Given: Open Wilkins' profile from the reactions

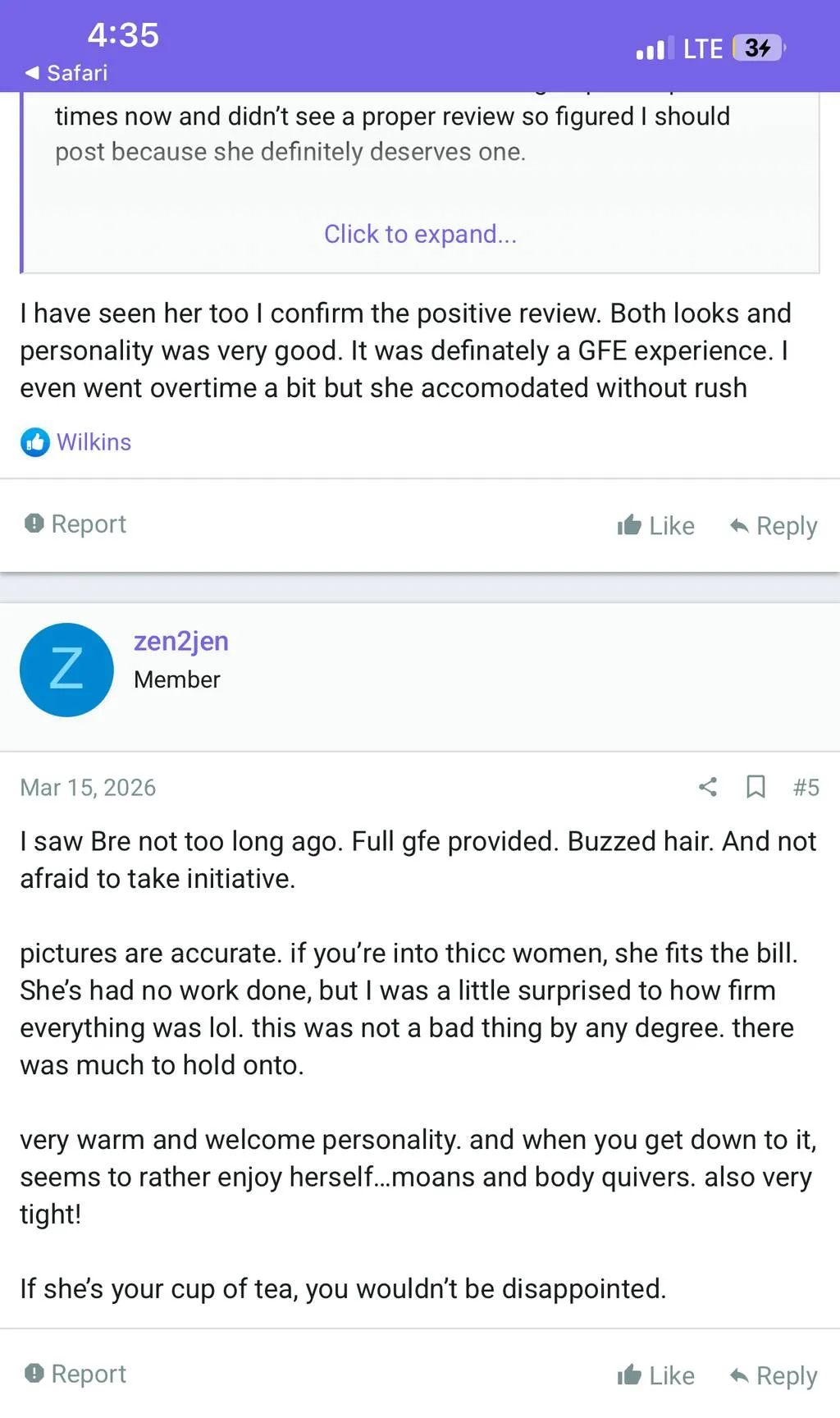Looking at the screenshot, I should click(94, 442).
